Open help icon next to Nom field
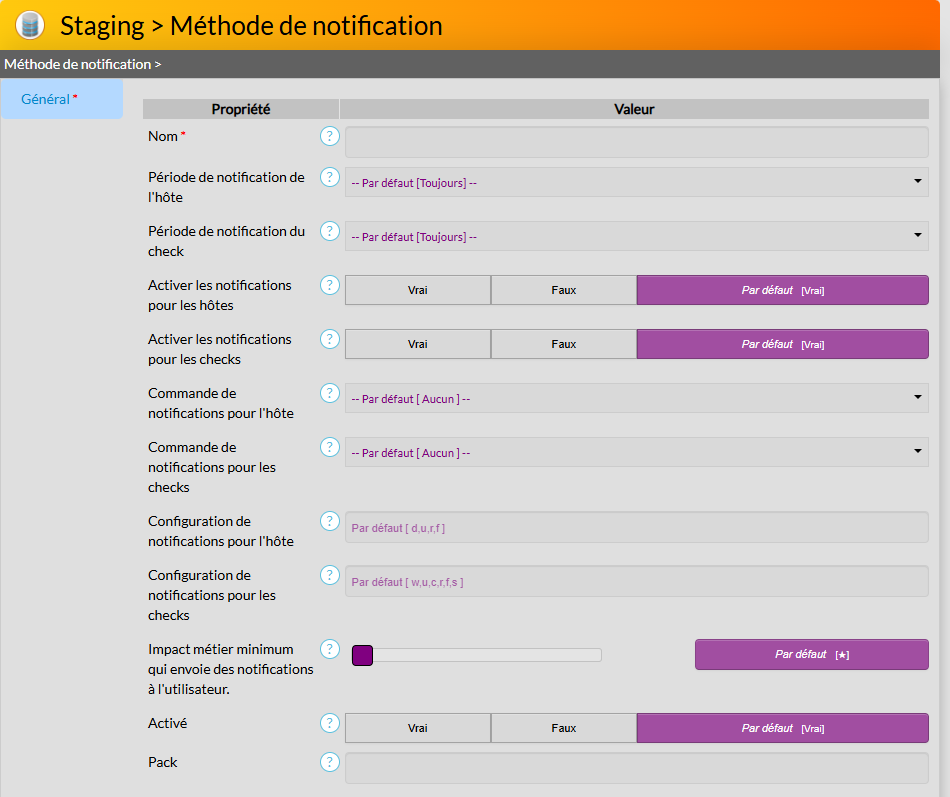Screen dimensions: 950x797 coord(330,136)
